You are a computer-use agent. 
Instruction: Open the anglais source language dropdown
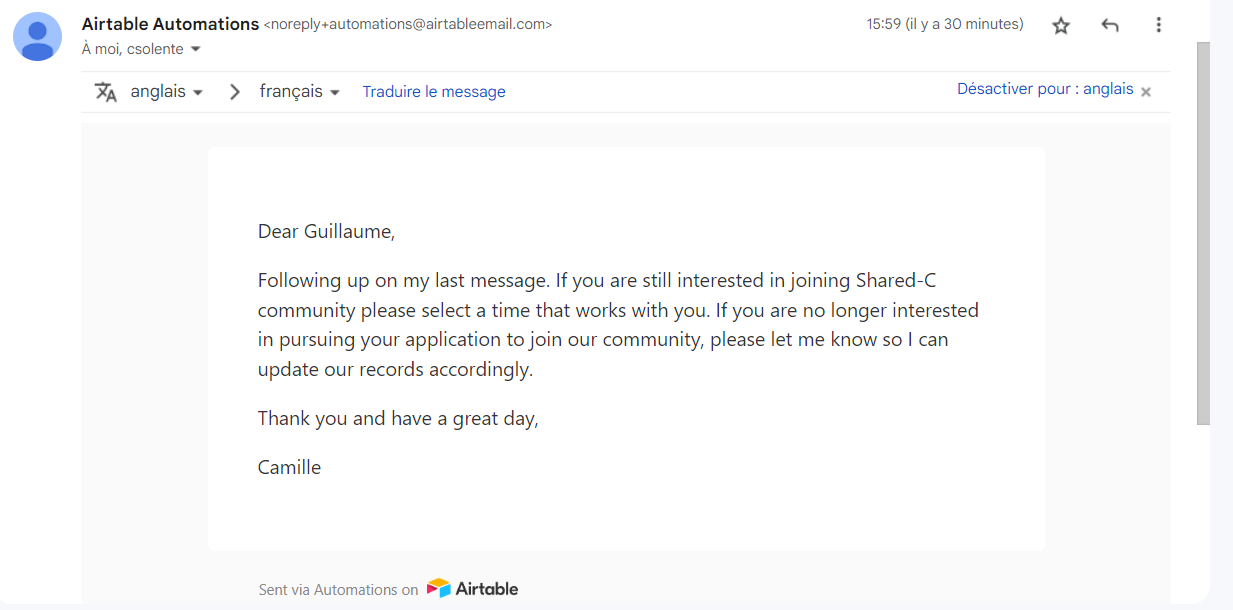166,91
